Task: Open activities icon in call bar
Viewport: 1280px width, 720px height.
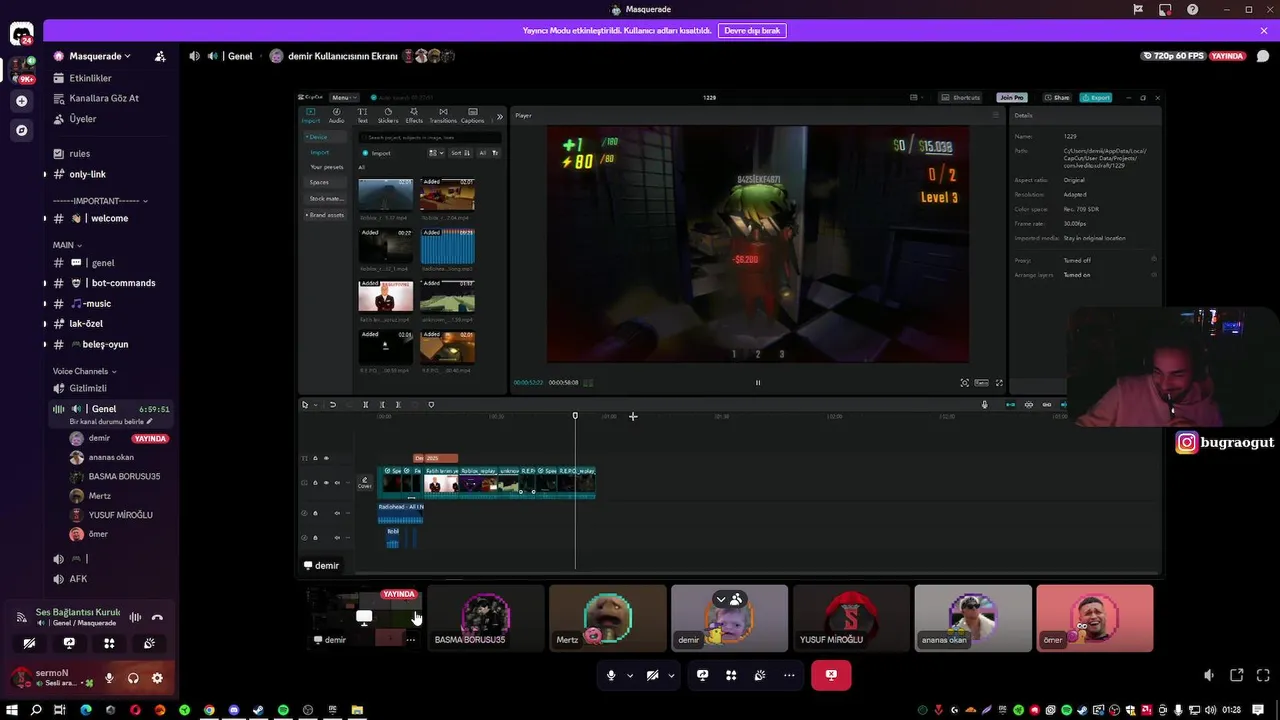Action: (731, 675)
